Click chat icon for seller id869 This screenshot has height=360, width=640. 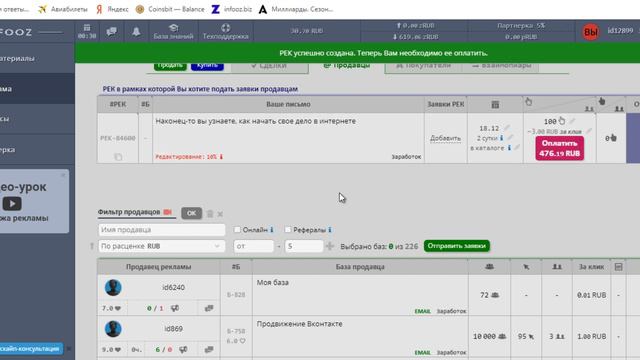tap(209, 349)
